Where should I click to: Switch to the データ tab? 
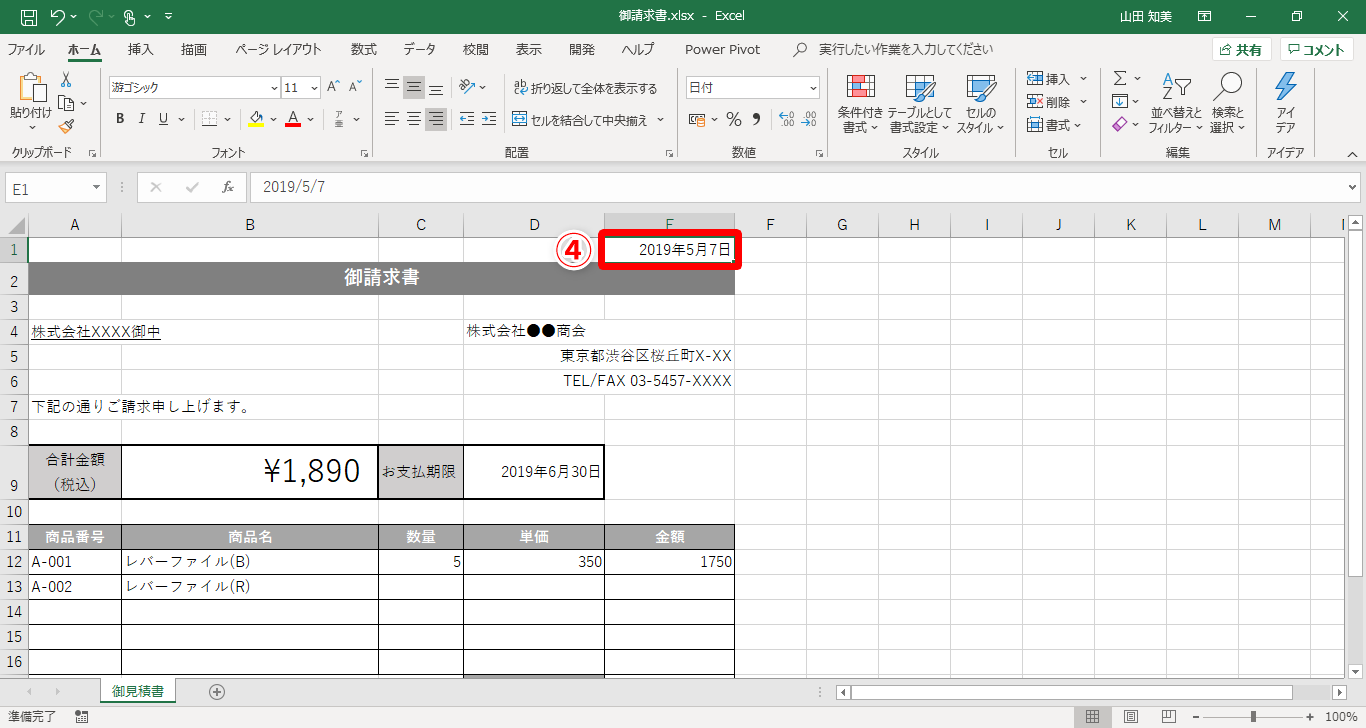pos(420,49)
